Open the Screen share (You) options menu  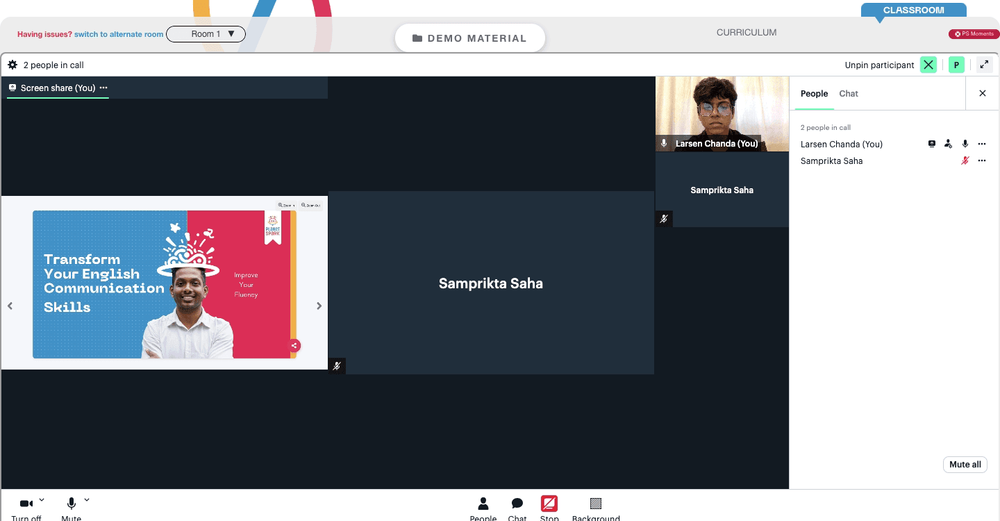pyautogui.click(x=103, y=88)
